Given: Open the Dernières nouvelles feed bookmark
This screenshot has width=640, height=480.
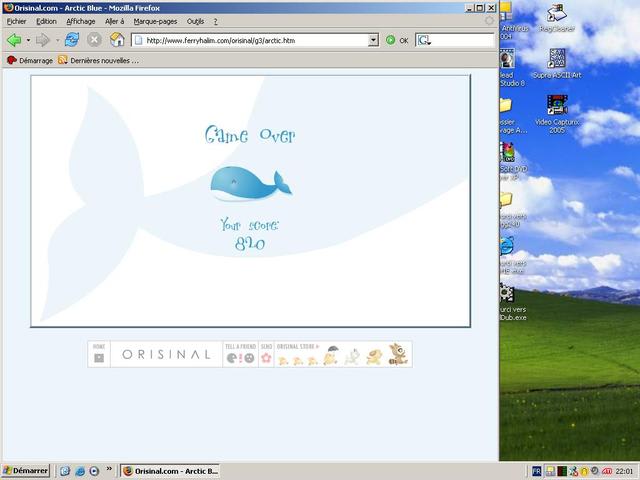Looking at the screenshot, I should 98,60.
